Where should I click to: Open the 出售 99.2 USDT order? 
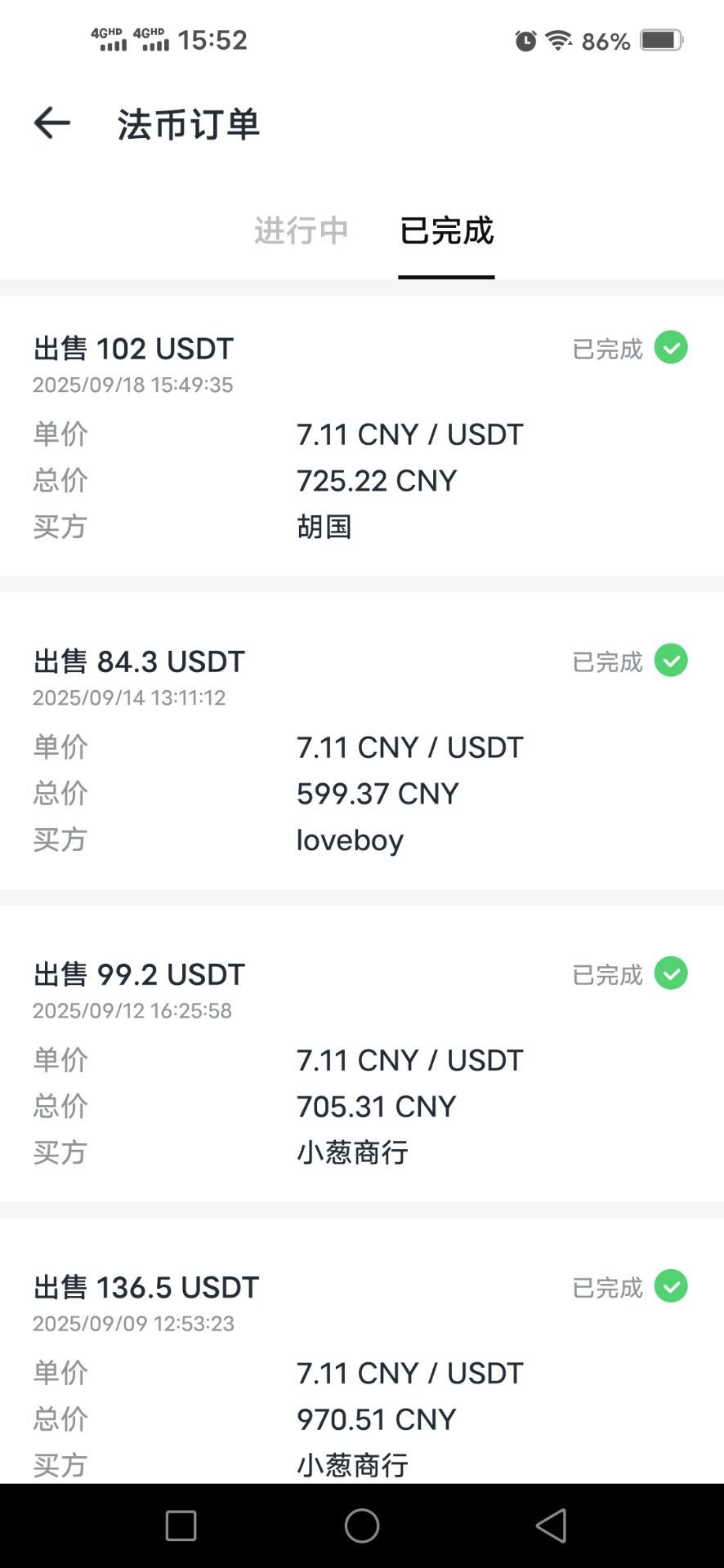(x=139, y=974)
